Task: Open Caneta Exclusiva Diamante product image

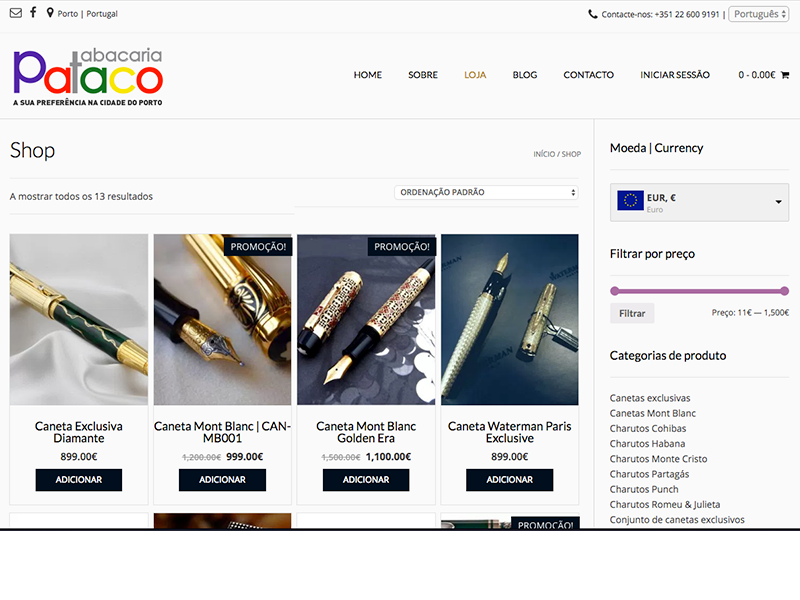Action: coord(79,319)
